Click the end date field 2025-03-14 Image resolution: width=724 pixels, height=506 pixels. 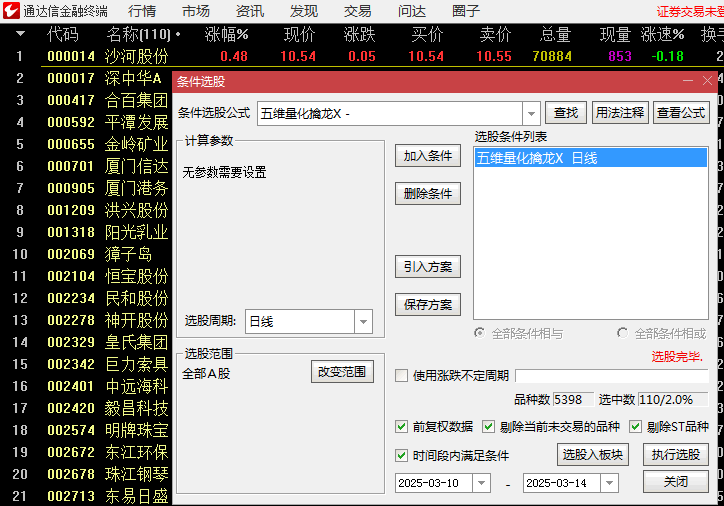tap(562, 483)
